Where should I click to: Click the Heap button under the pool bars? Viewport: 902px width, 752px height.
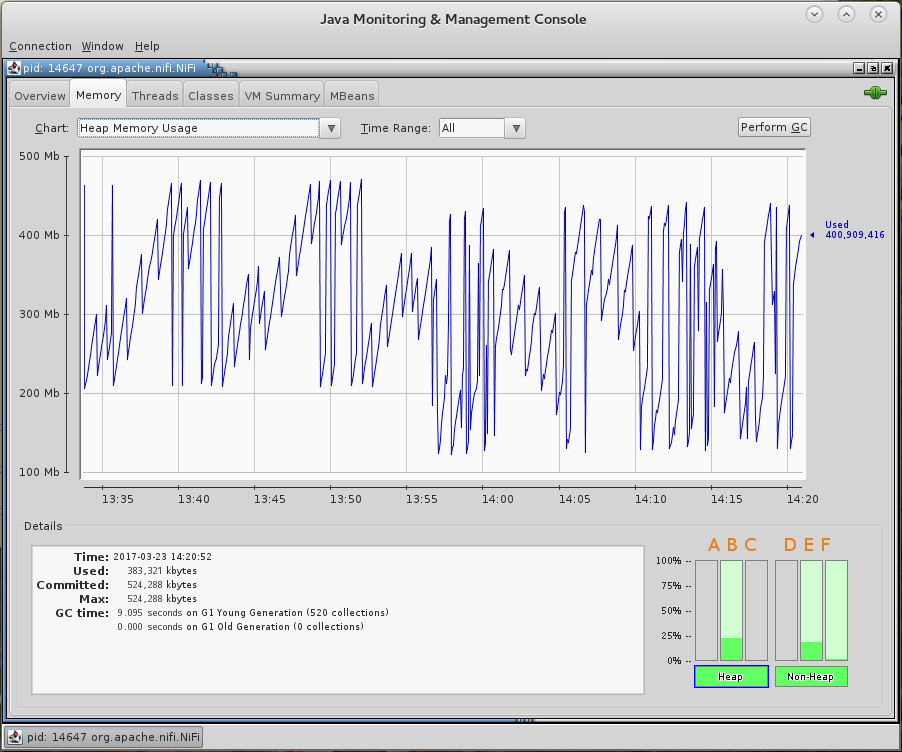[x=731, y=677]
